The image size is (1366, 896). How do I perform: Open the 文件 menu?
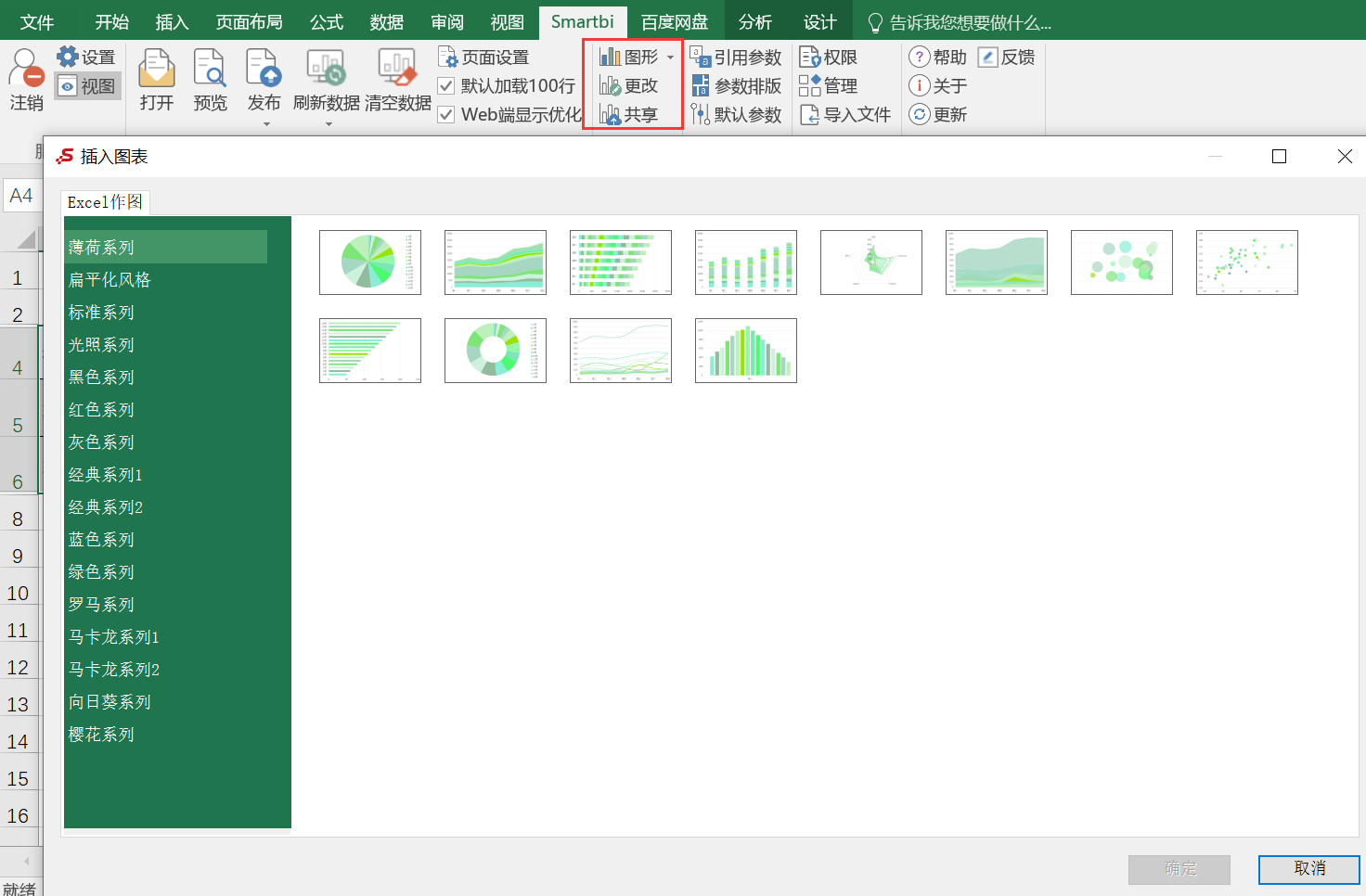[37, 22]
